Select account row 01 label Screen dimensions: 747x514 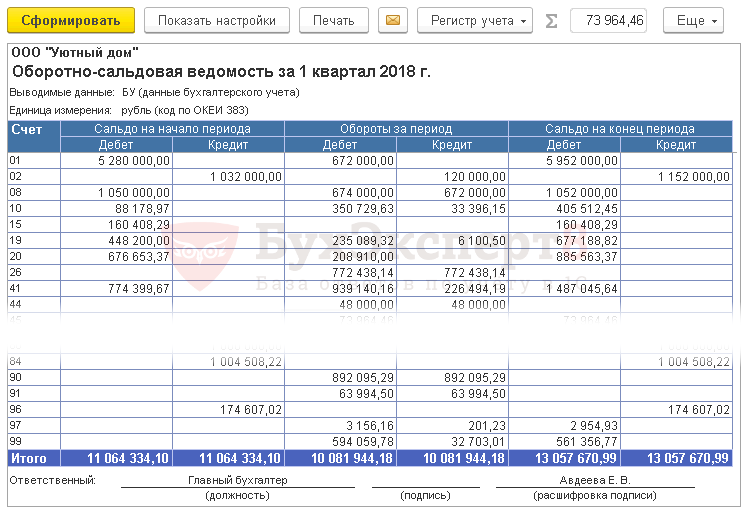(34, 161)
